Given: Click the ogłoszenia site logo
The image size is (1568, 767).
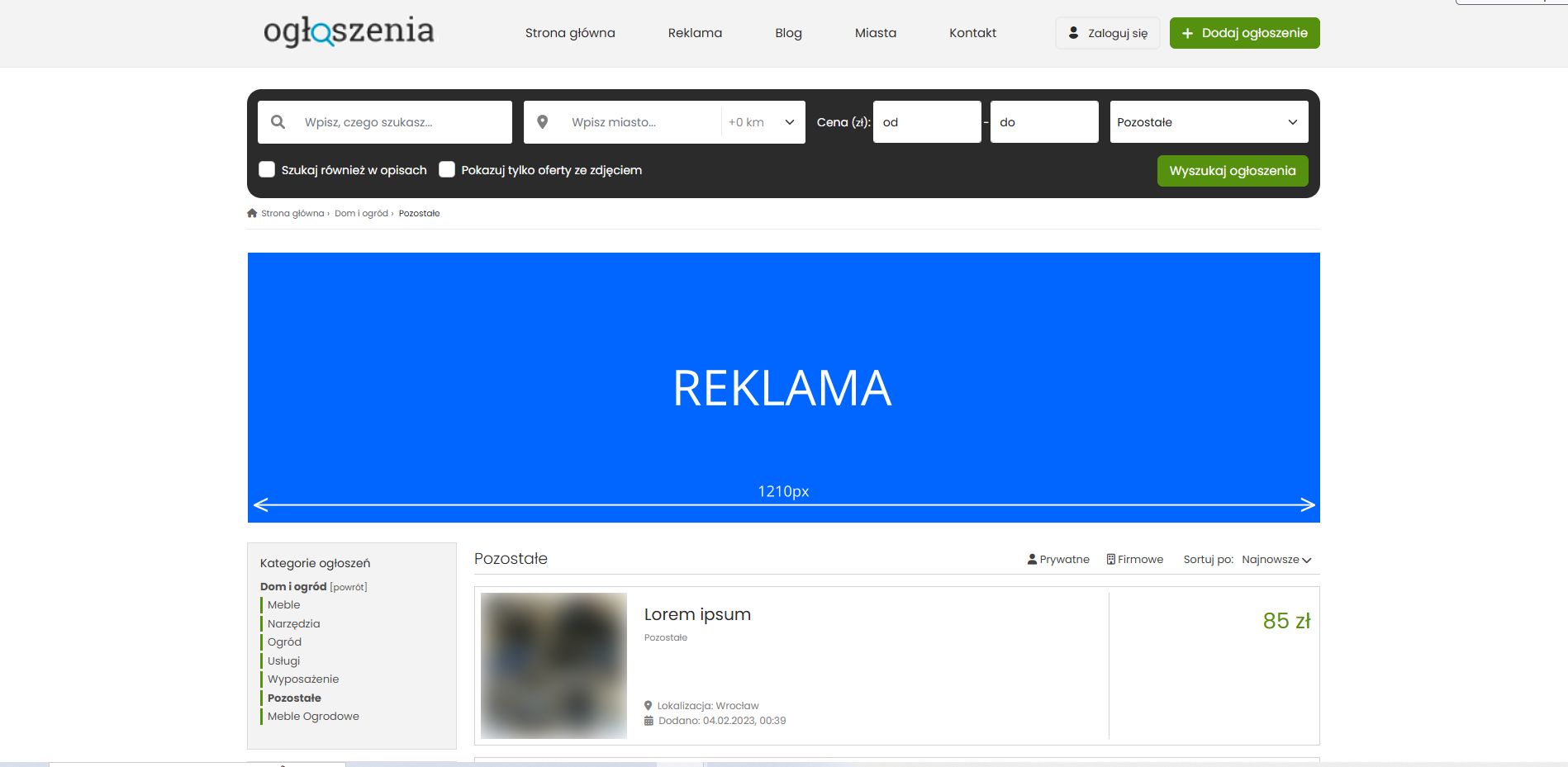Looking at the screenshot, I should coord(349,31).
